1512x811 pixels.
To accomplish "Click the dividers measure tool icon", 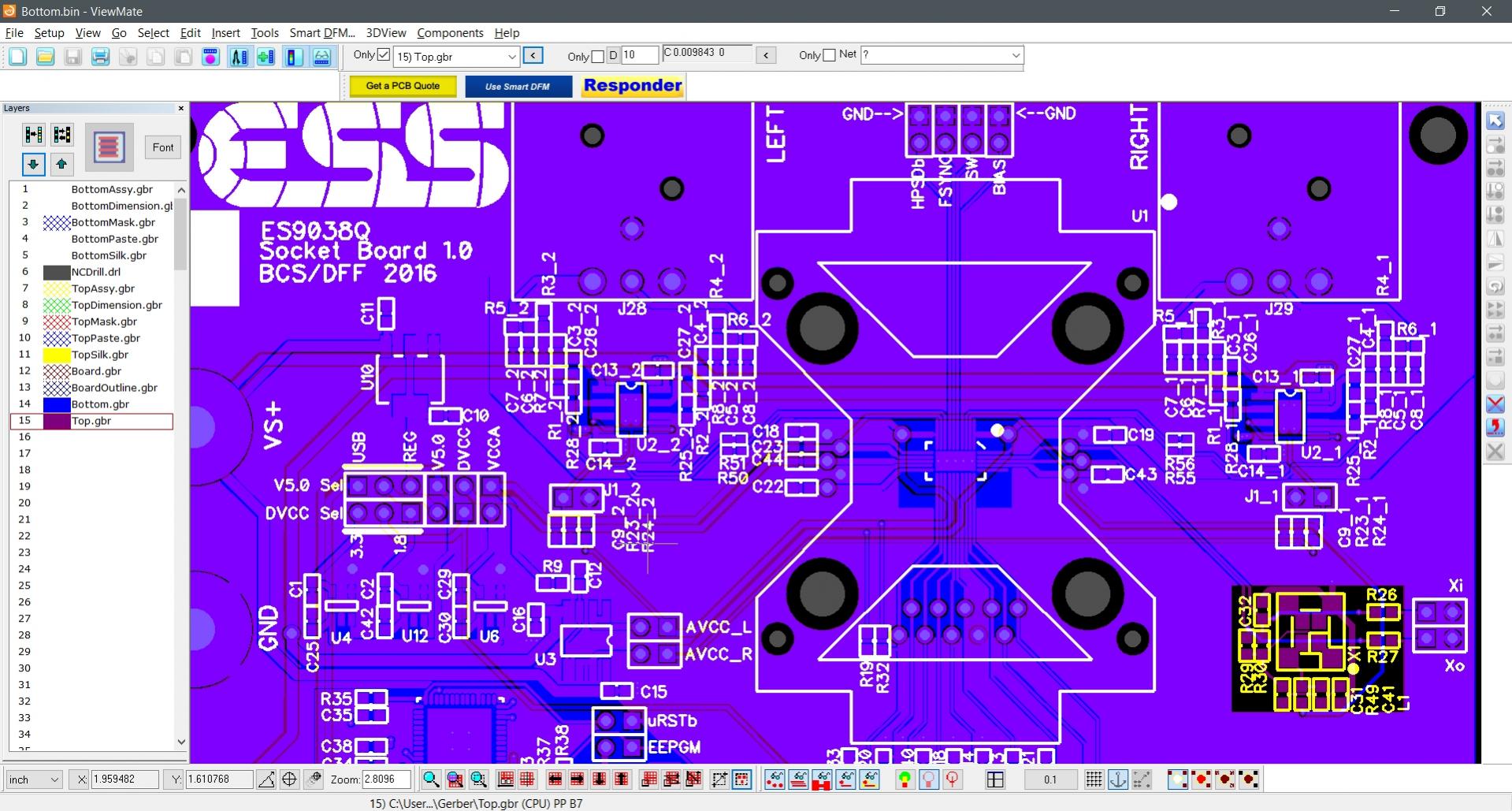I will pyautogui.click(x=239, y=57).
